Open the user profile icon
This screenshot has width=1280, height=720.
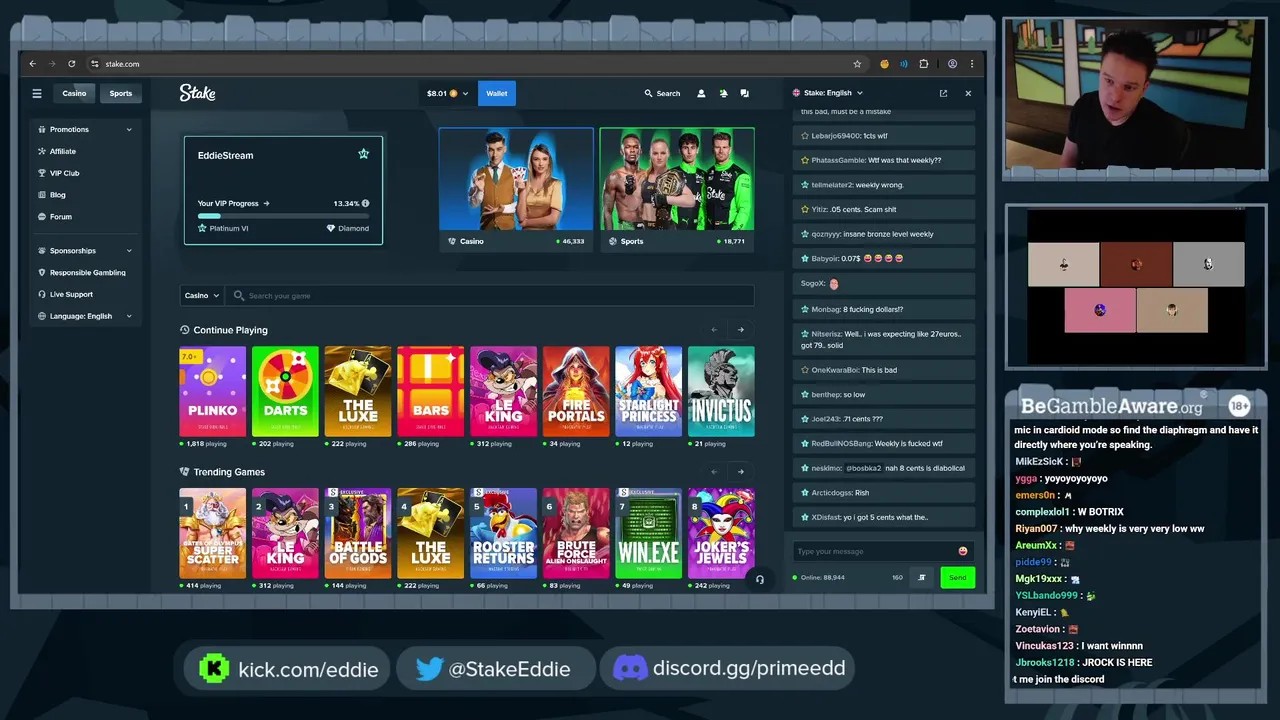coord(701,94)
